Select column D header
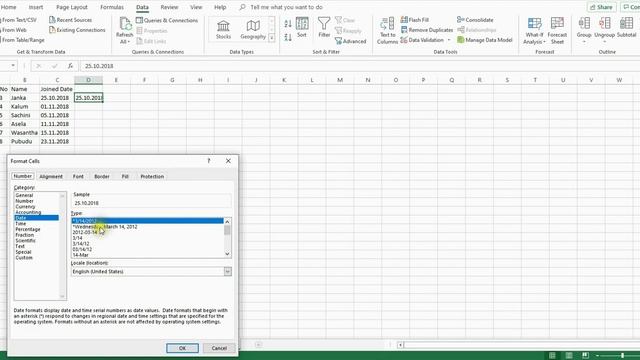 [x=88, y=80]
